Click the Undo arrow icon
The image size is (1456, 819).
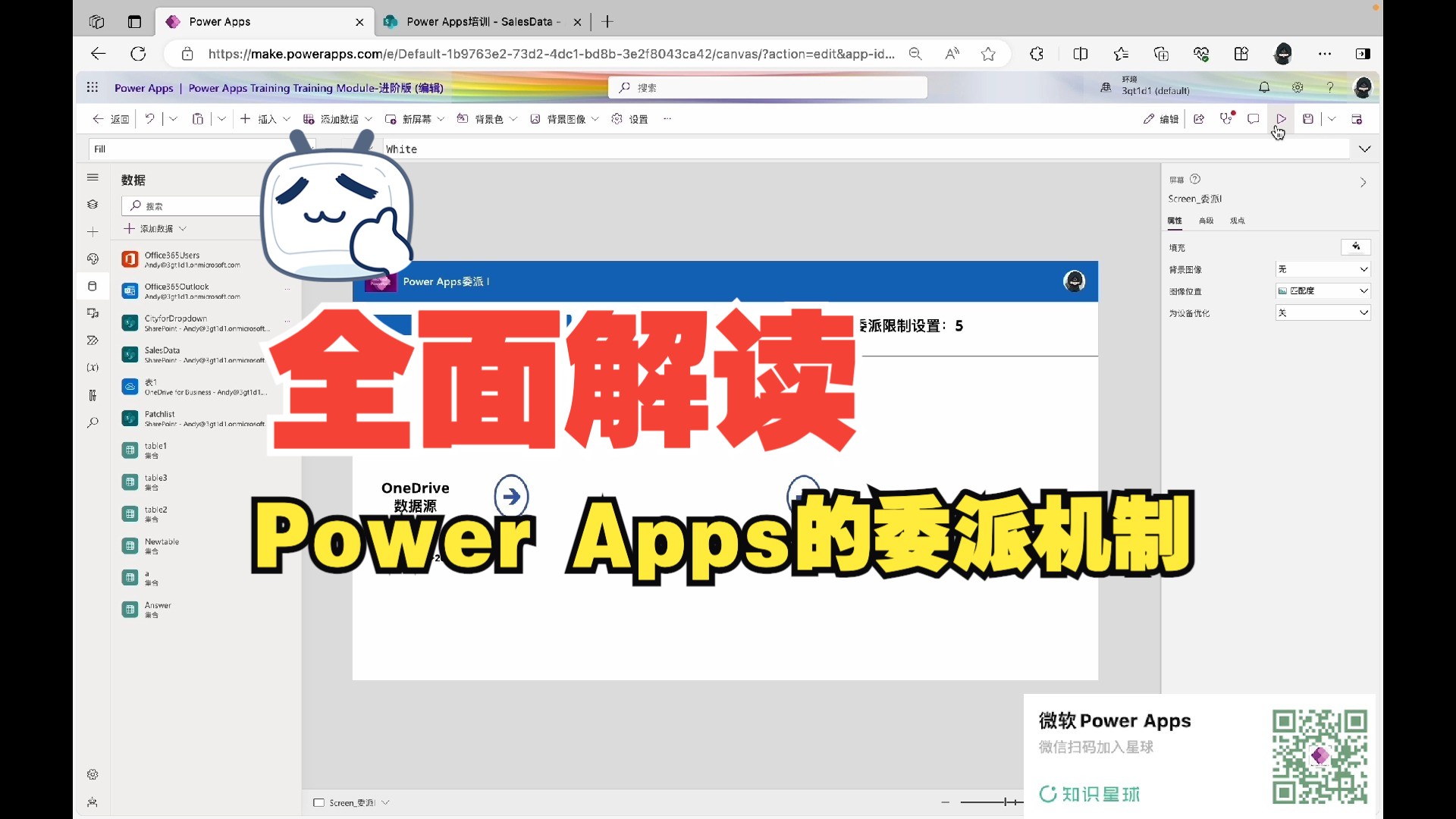(x=150, y=119)
